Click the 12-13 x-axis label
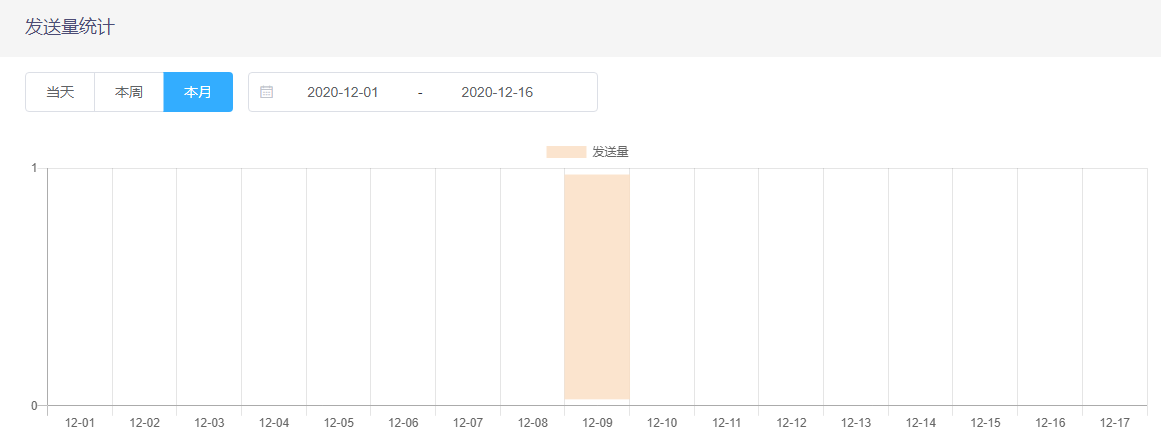Screen dimensions: 1161x445 point(856,423)
